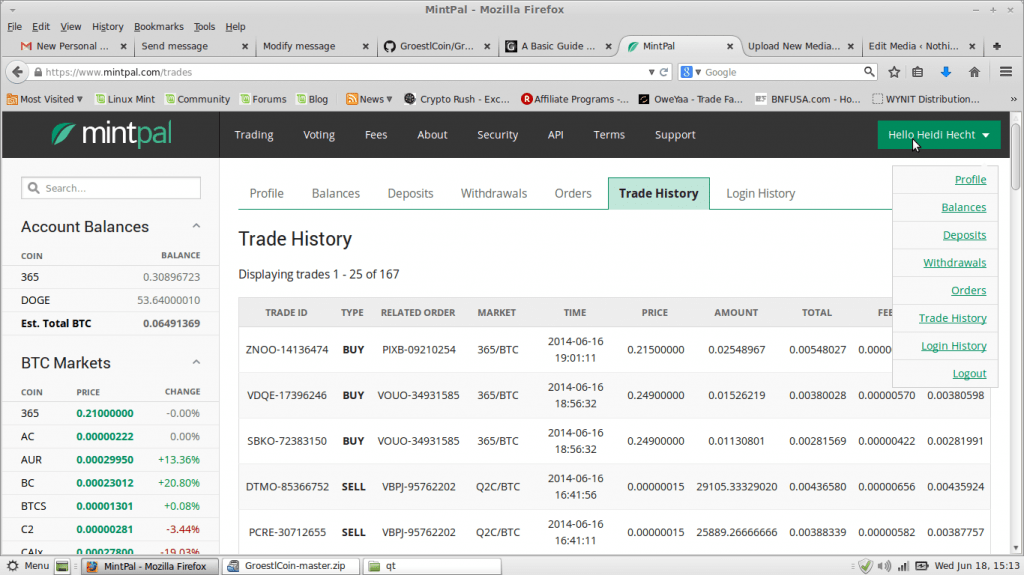Viewport: 1024px width, 575px height.
Task: Click the coin Search field
Action: (111, 188)
